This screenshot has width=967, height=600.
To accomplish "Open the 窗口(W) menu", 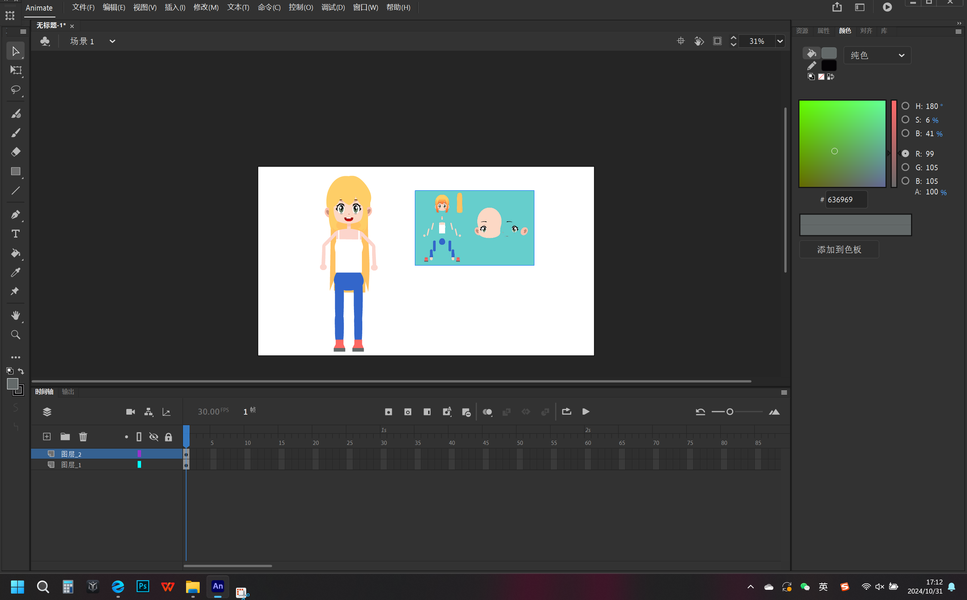I will (365, 7).
